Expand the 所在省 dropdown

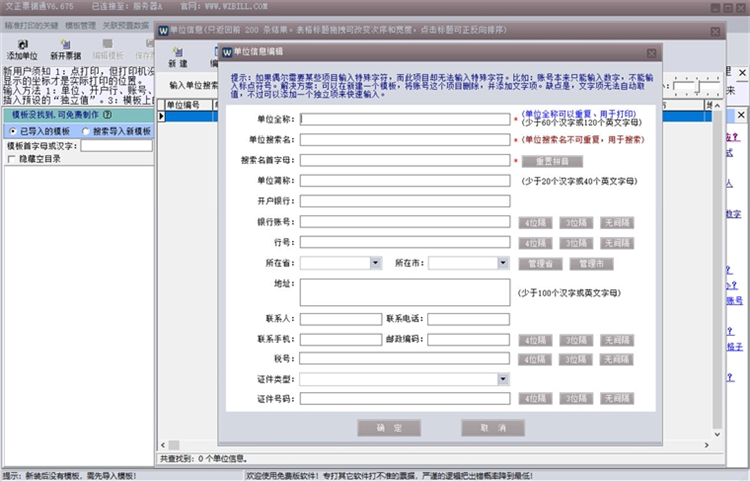pyautogui.click(x=376, y=263)
